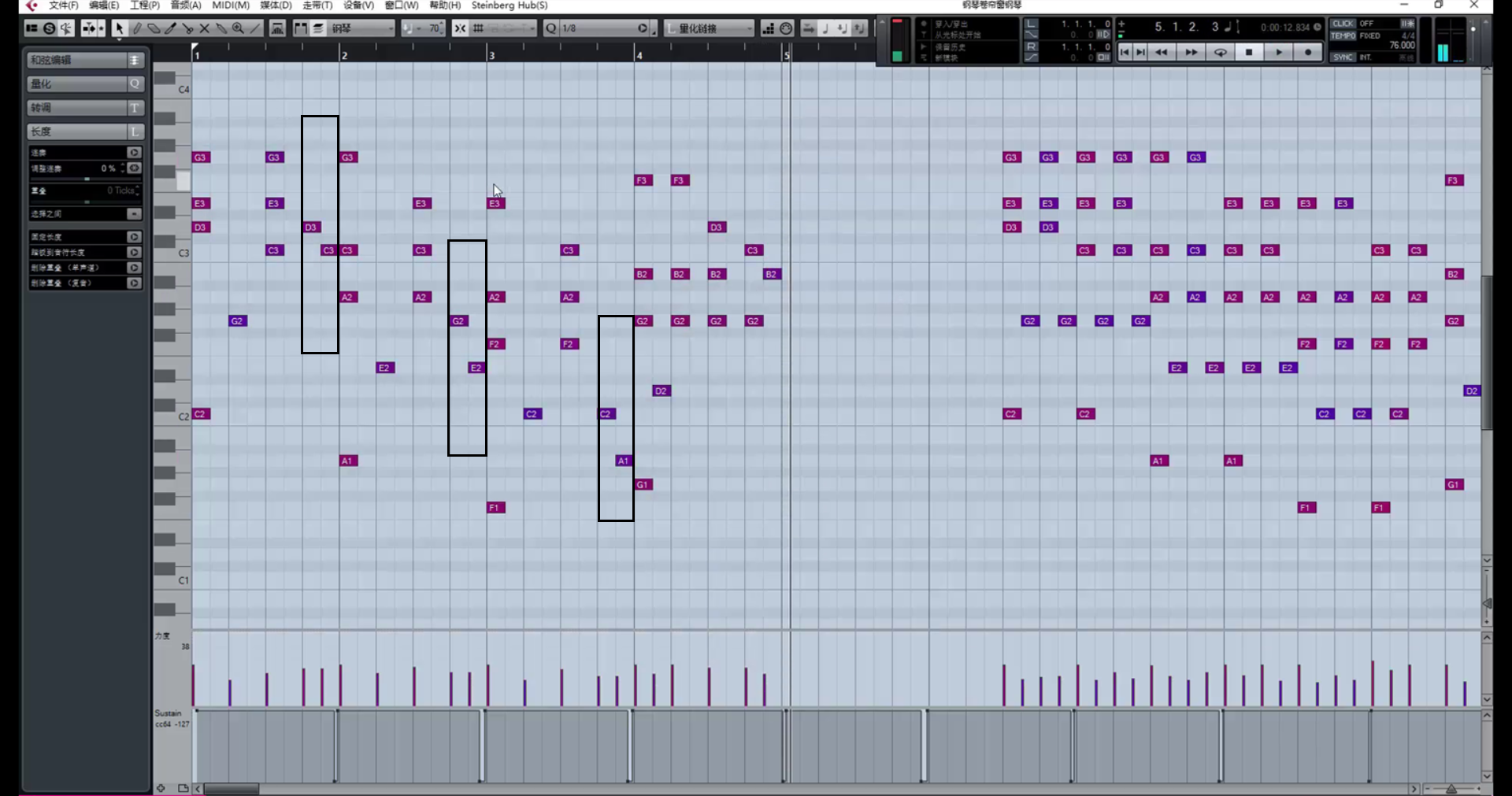
Task: Open the 1/8 quantize preset dropdown
Action: 605,28
